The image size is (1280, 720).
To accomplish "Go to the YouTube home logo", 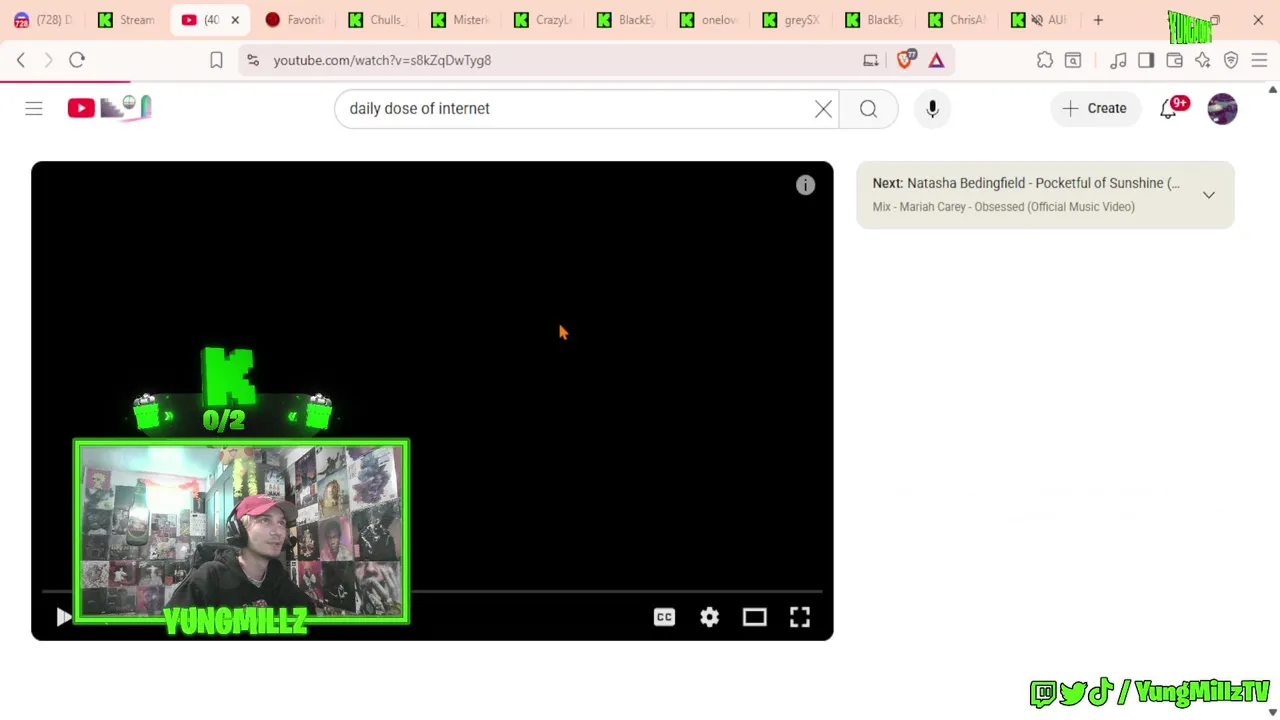I will coord(109,107).
